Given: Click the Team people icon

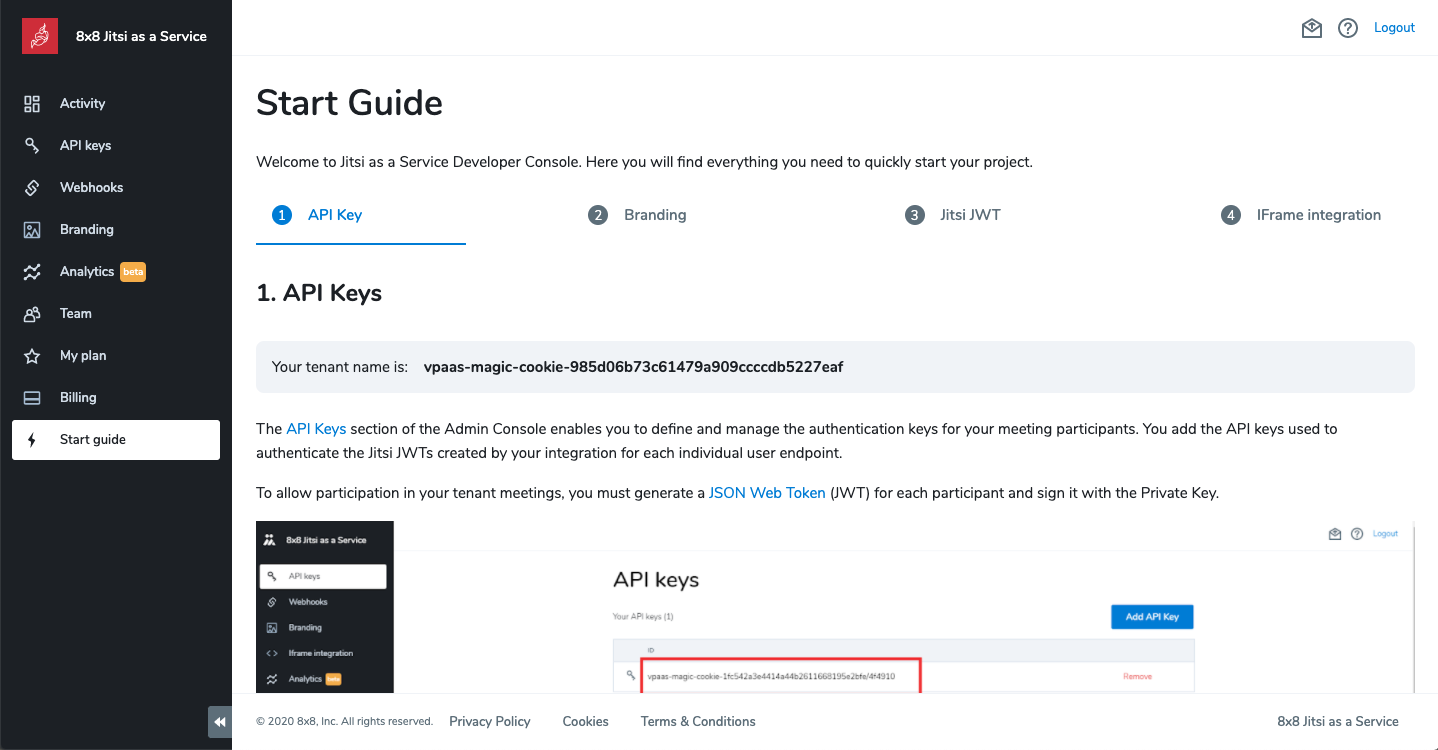Looking at the screenshot, I should [32, 314].
